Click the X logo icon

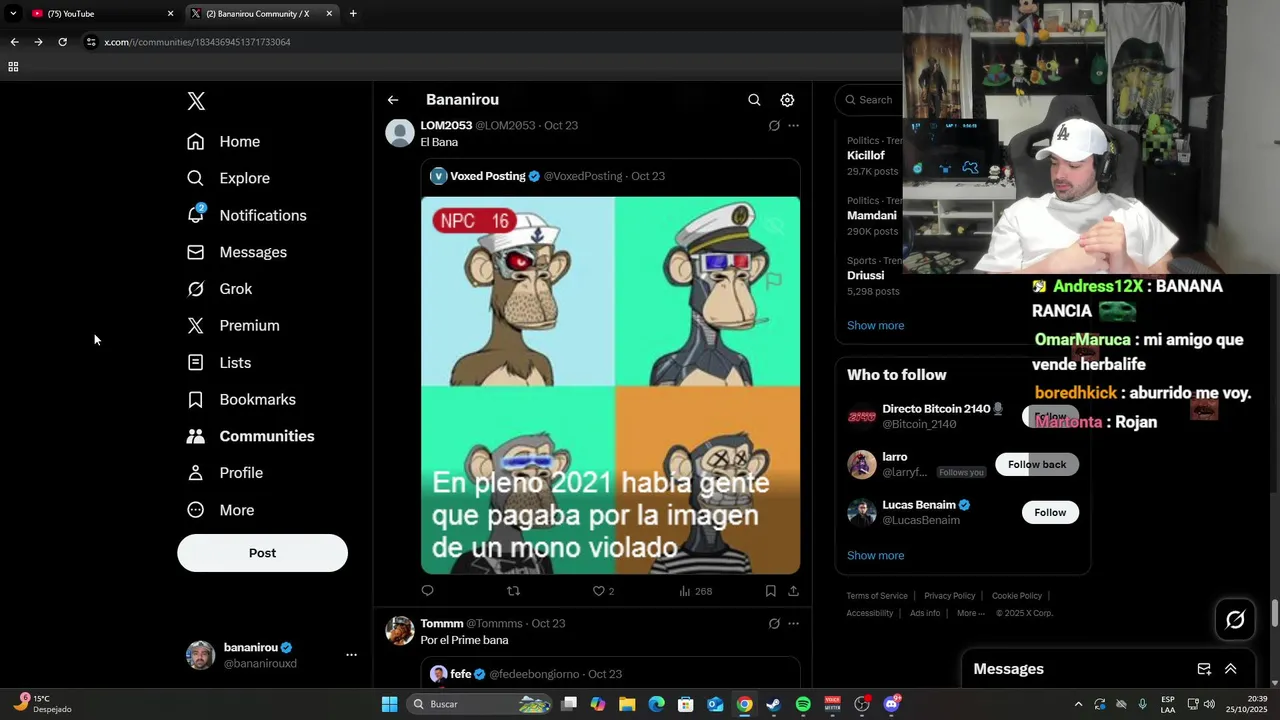click(x=196, y=101)
